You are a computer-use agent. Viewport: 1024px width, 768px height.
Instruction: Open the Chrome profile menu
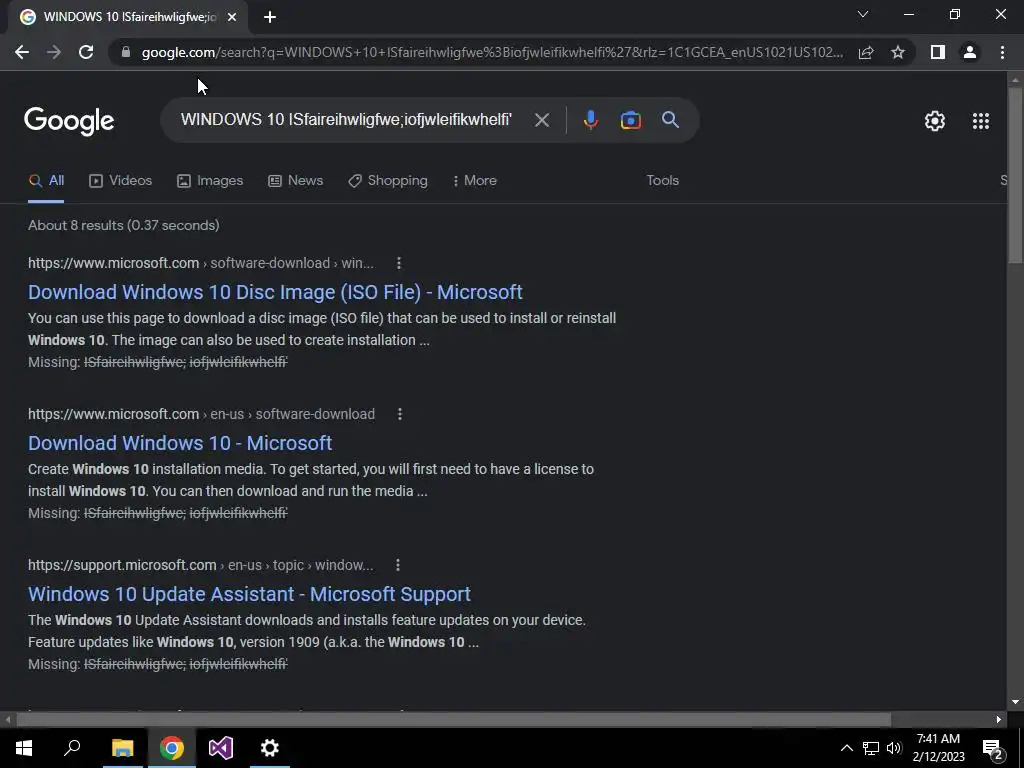tap(970, 52)
